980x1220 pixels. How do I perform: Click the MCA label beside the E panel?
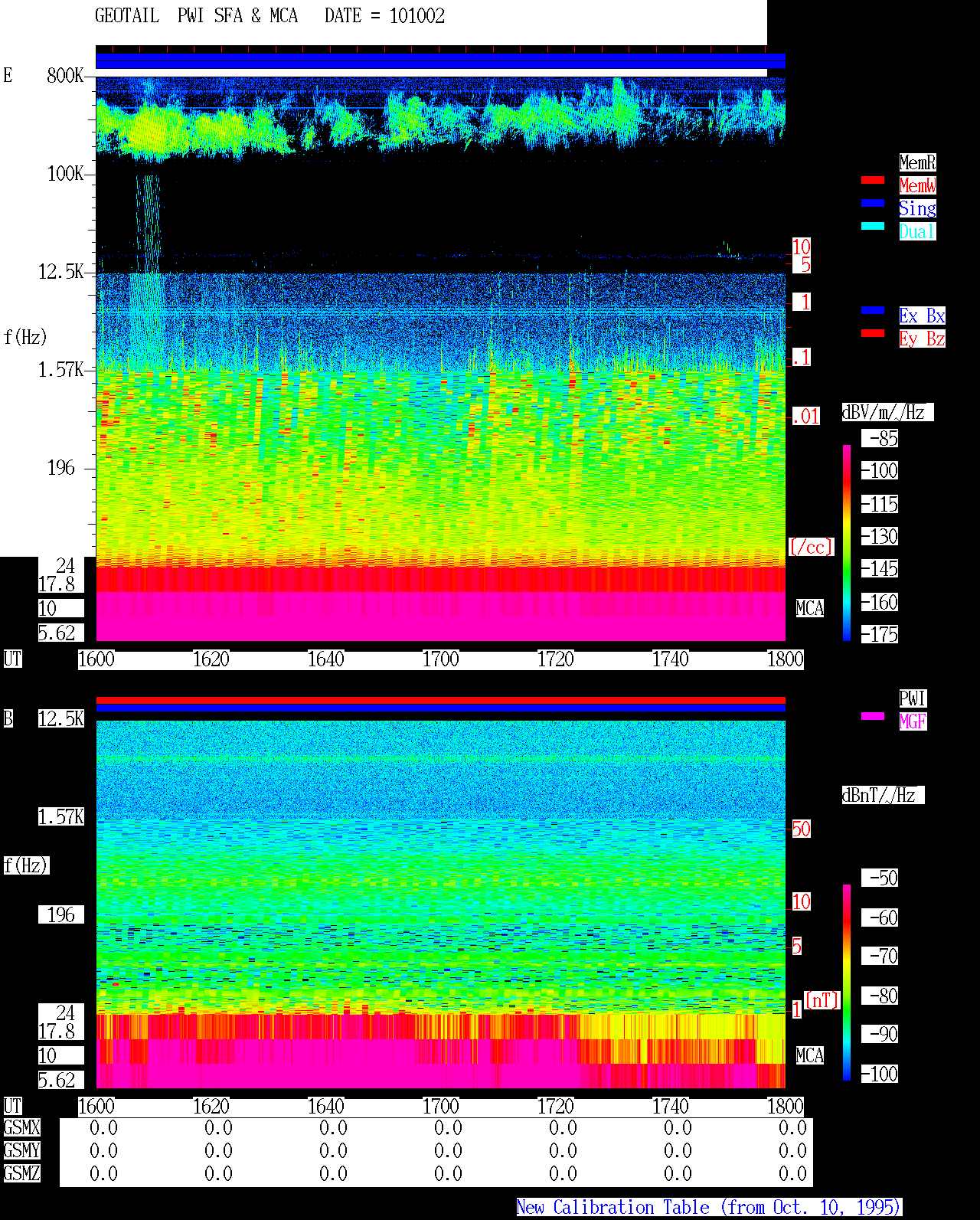tap(810, 609)
